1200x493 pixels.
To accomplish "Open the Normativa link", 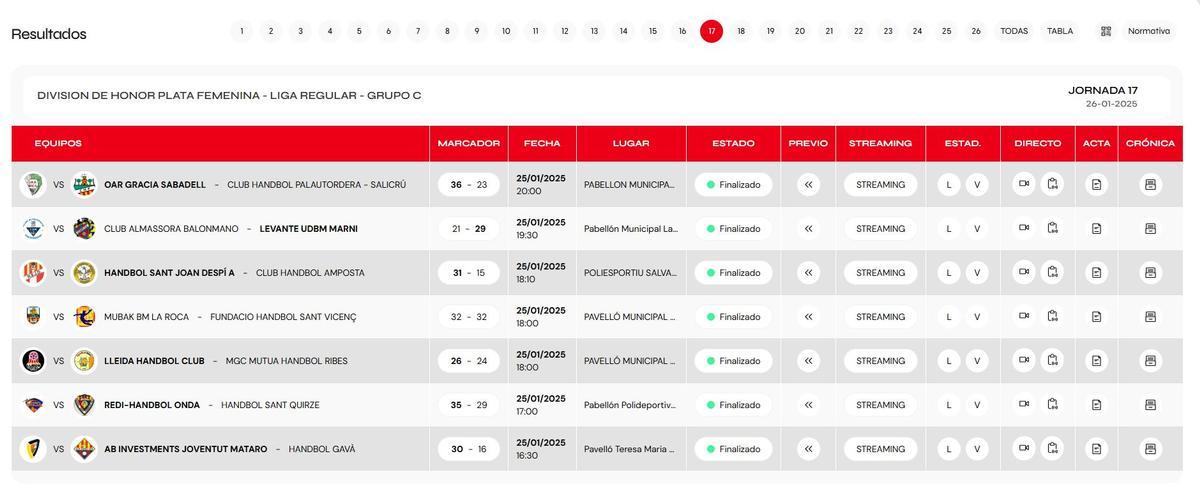I will [x=1149, y=31].
